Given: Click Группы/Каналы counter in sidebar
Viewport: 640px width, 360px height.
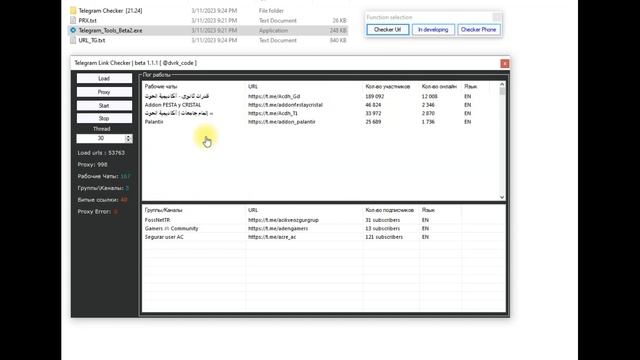Looking at the screenshot, I should [x=103, y=188].
